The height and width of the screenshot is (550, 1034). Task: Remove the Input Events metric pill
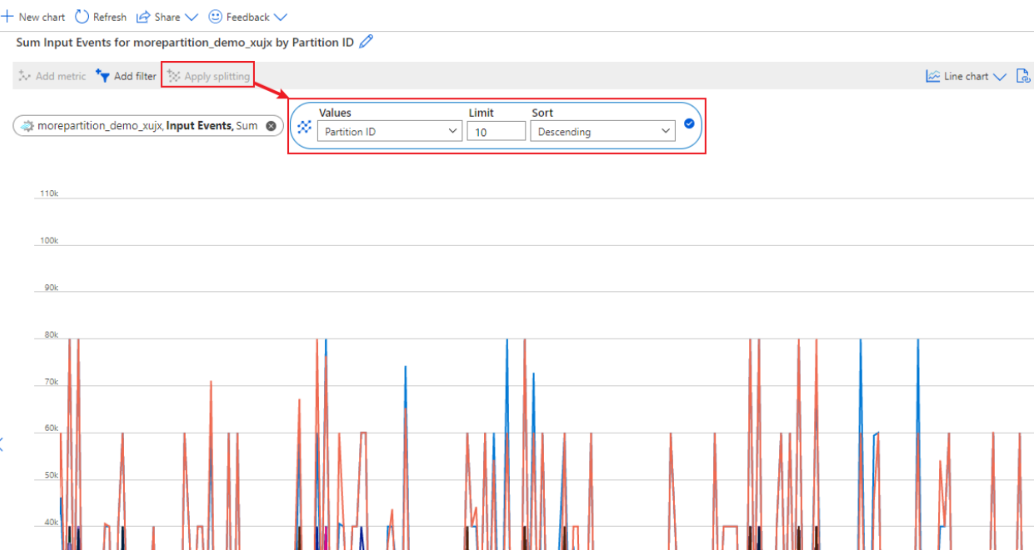tap(271, 126)
